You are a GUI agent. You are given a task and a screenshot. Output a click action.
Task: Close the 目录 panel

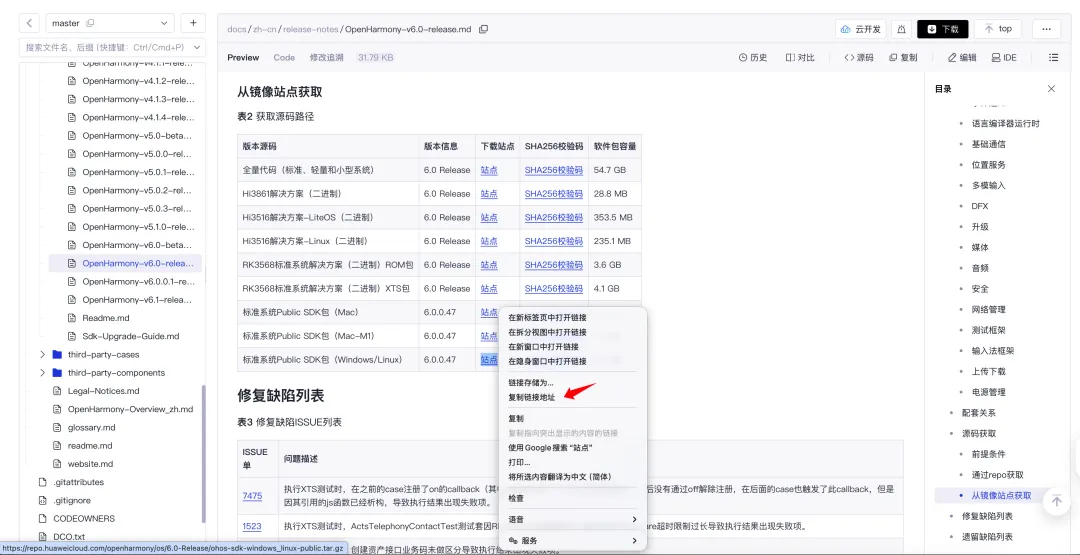[1051, 89]
